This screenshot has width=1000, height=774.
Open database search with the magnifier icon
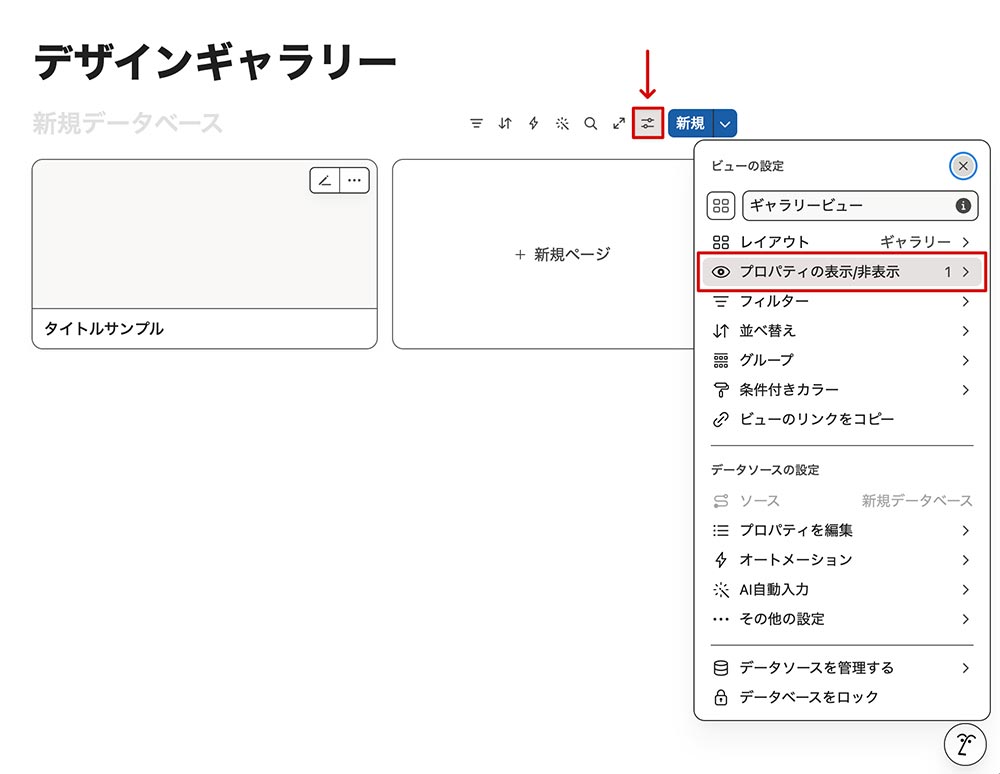click(591, 123)
